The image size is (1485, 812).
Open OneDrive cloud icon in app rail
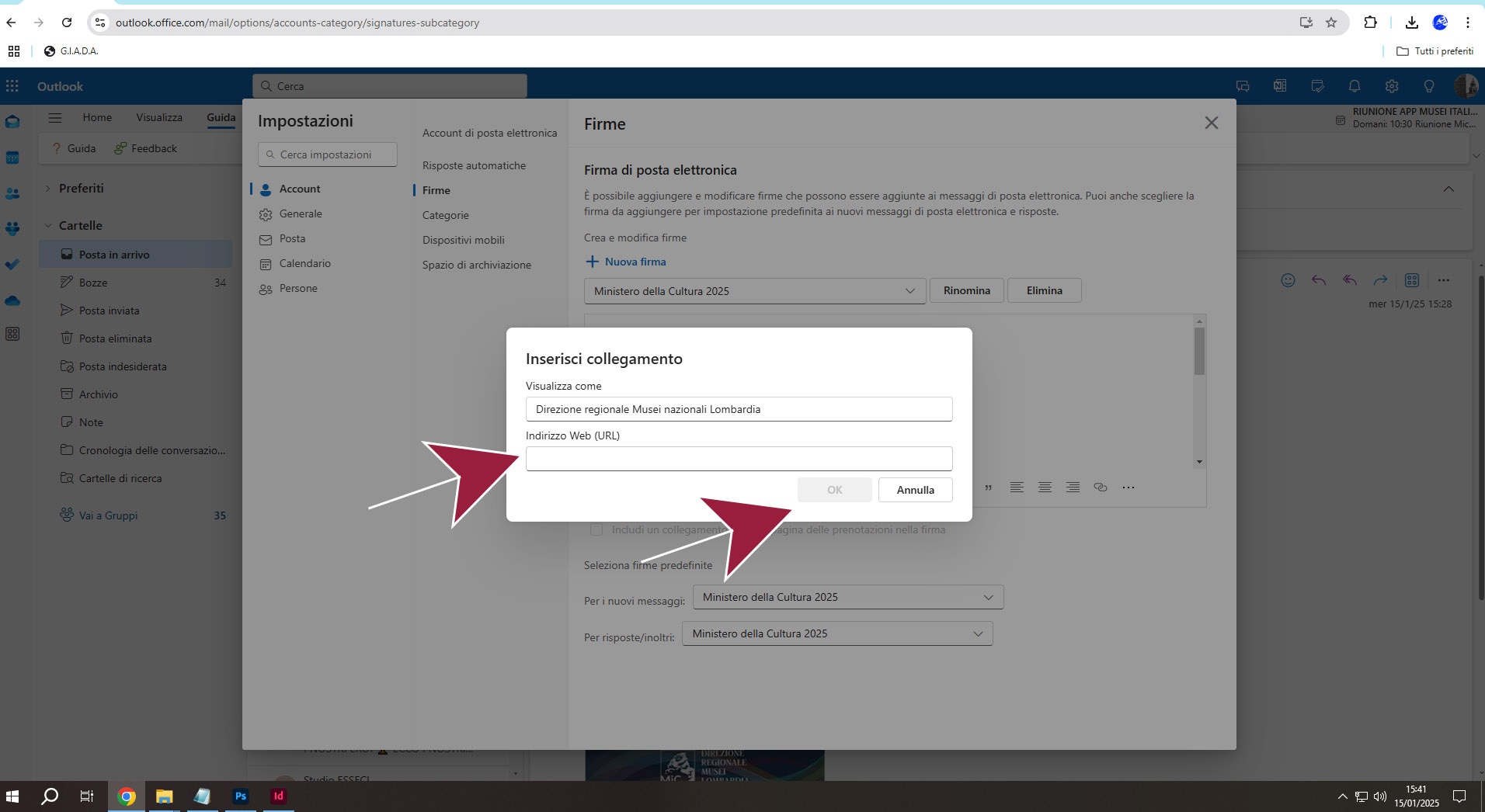point(12,300)
